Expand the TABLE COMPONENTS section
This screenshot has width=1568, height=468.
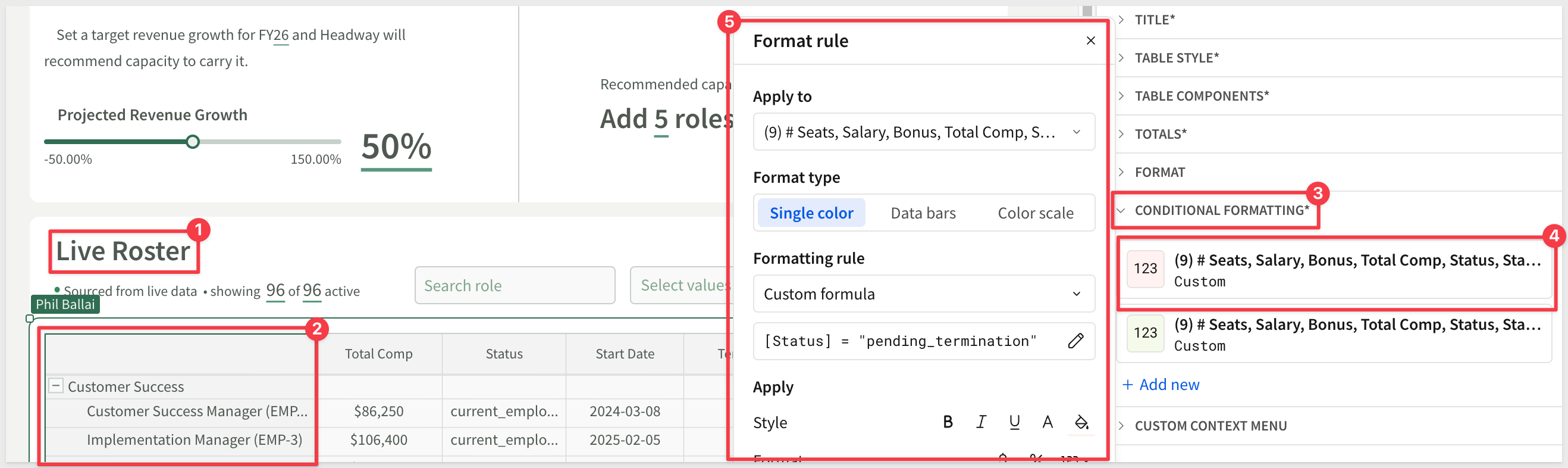point(1201,96)
